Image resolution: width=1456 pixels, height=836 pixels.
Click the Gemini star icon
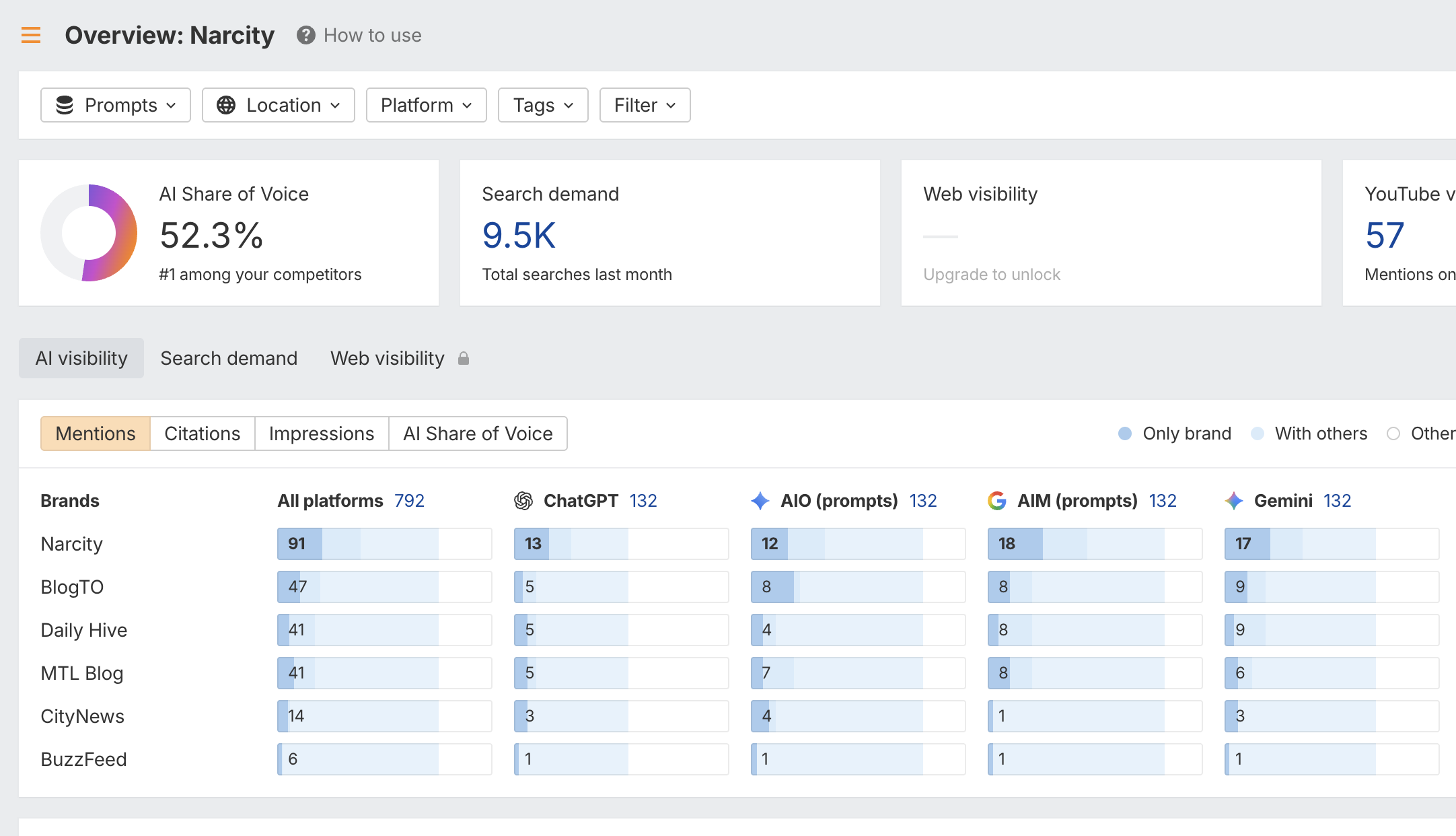tap(1234, 501)
